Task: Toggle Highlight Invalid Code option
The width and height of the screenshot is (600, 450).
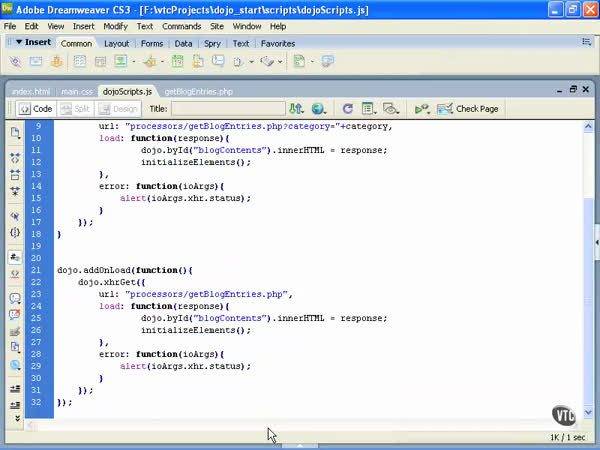Action: point(15,274)
